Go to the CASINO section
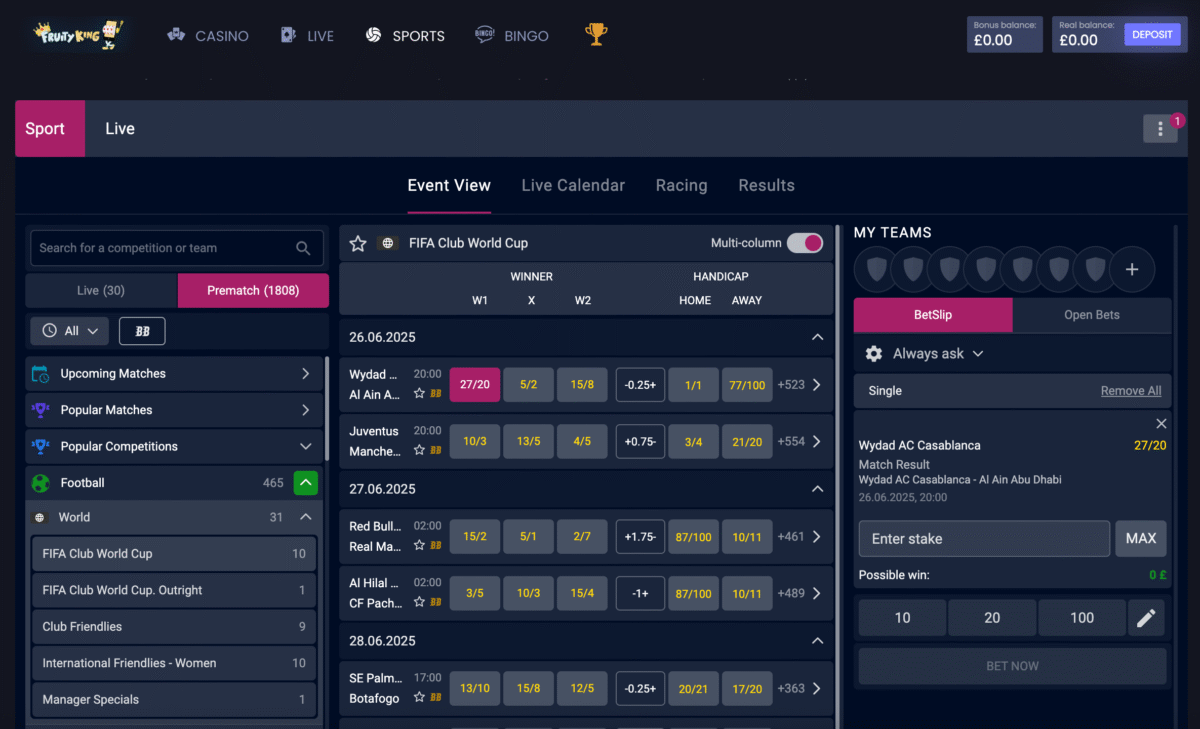 [x=208, y=35]
